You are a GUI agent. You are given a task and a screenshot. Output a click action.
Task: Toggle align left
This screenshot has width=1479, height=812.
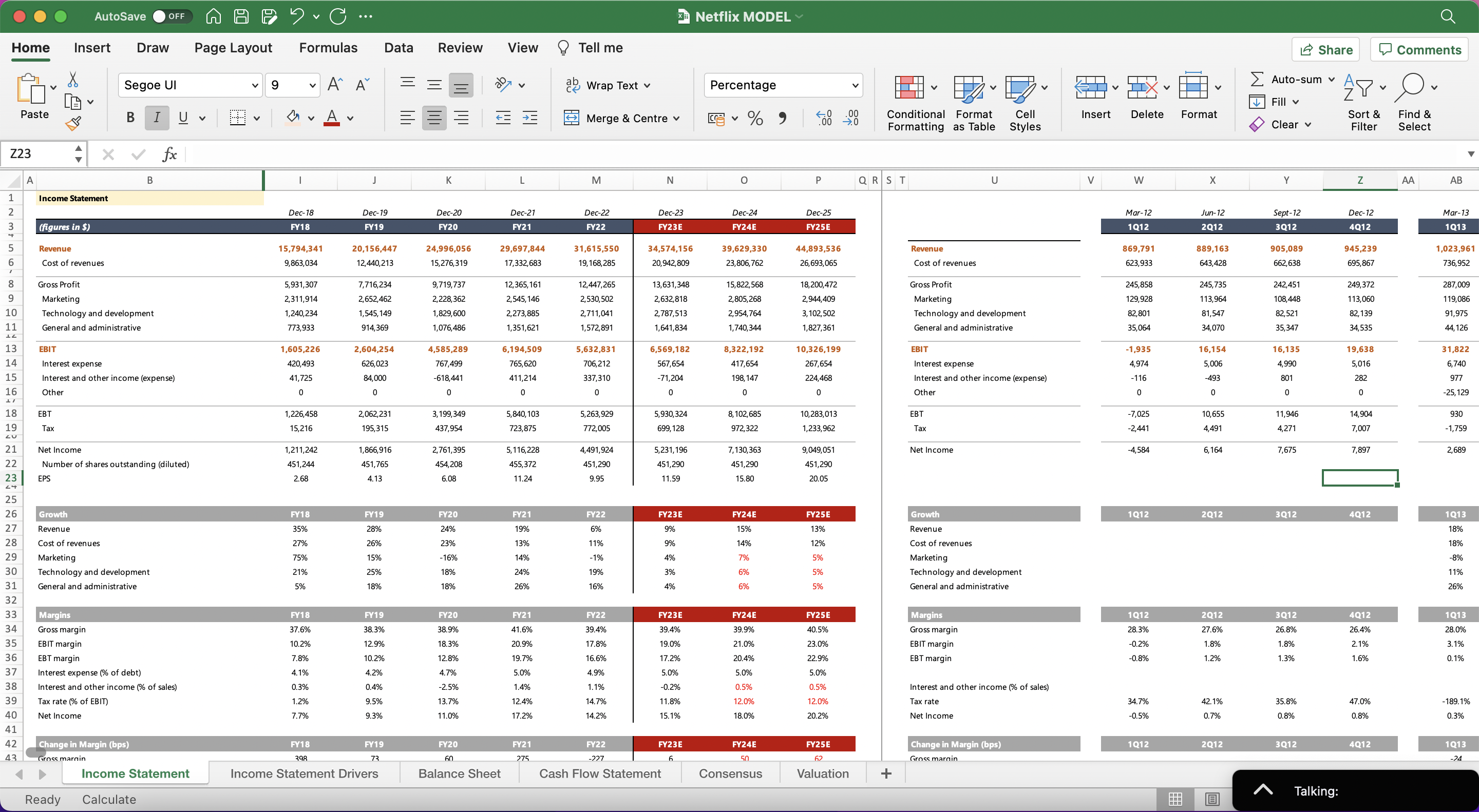(407, 118)
